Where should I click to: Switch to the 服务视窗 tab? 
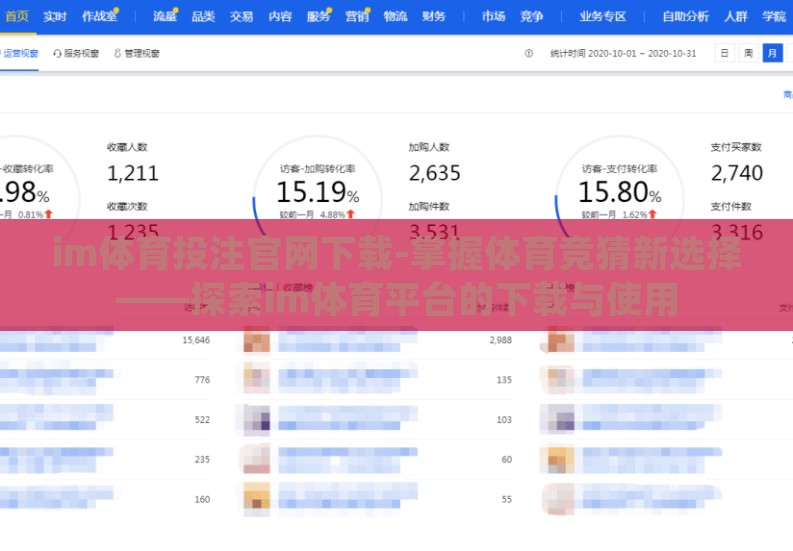coord(81,53)
